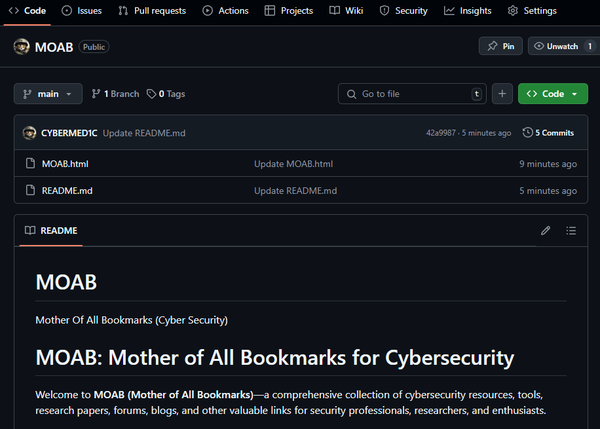Pin the MOAB repository
This screenshot has width=600, height=429.
pos(500,46)
